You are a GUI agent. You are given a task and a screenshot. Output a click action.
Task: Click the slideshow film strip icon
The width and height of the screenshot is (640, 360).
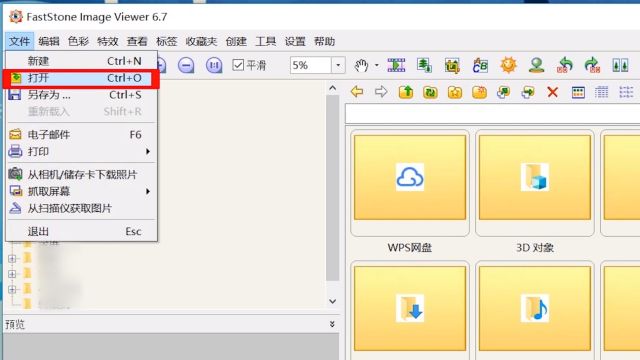point(396,65)
